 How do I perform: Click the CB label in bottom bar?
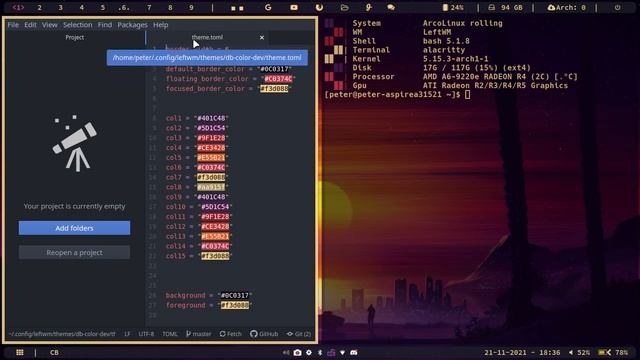(x=54, y=352)
